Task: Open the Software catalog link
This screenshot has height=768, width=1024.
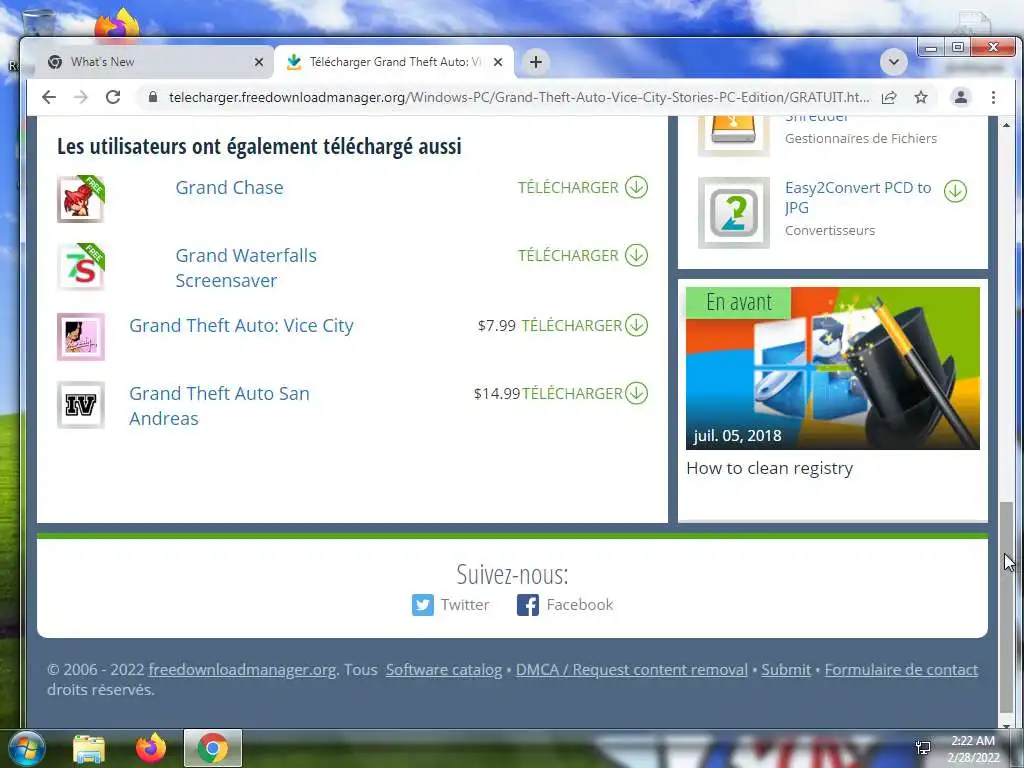Action: 443,670
